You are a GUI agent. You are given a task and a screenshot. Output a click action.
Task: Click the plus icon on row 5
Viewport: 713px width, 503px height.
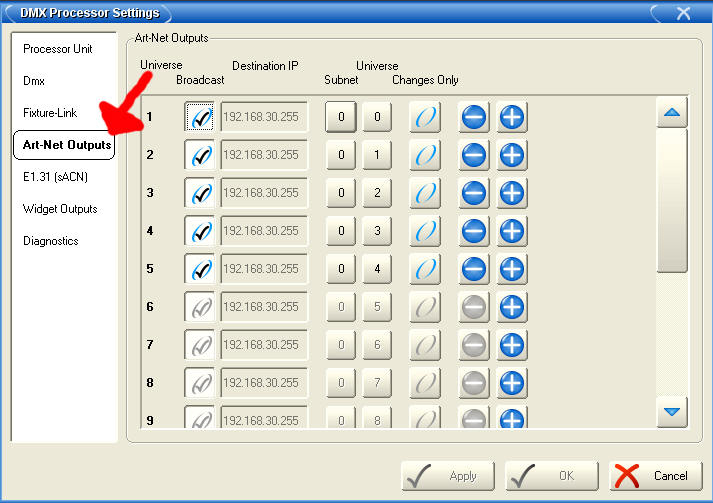(512, 269)
